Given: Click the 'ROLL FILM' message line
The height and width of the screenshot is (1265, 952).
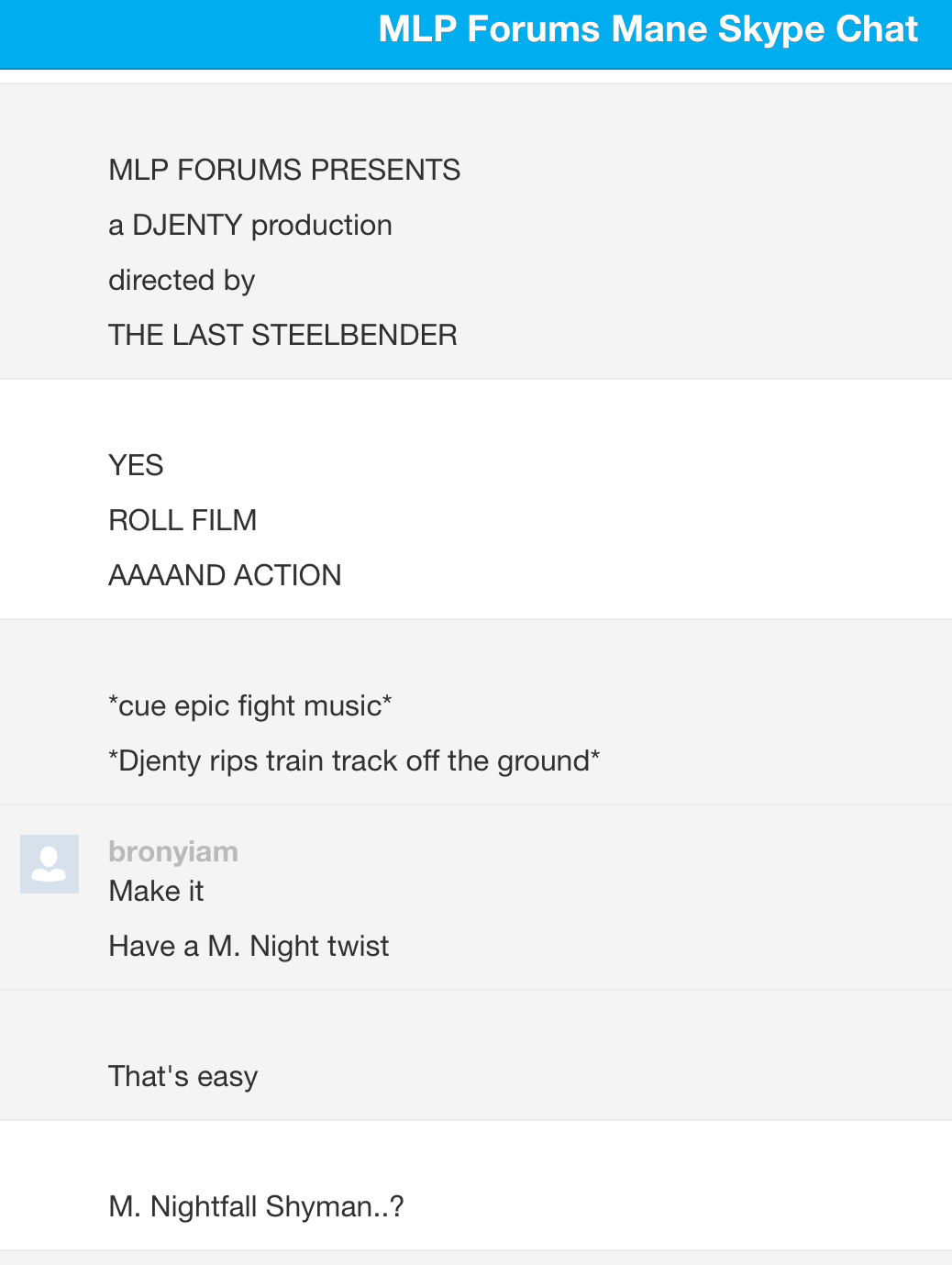Looking at the screenshot, I should point(183,520).
